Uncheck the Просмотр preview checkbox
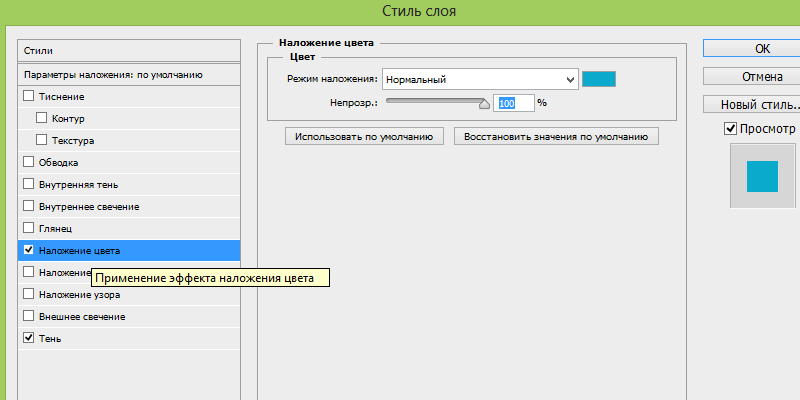This screenshot has width=800, height=400. pyautogui.click(x=730, y=129)
